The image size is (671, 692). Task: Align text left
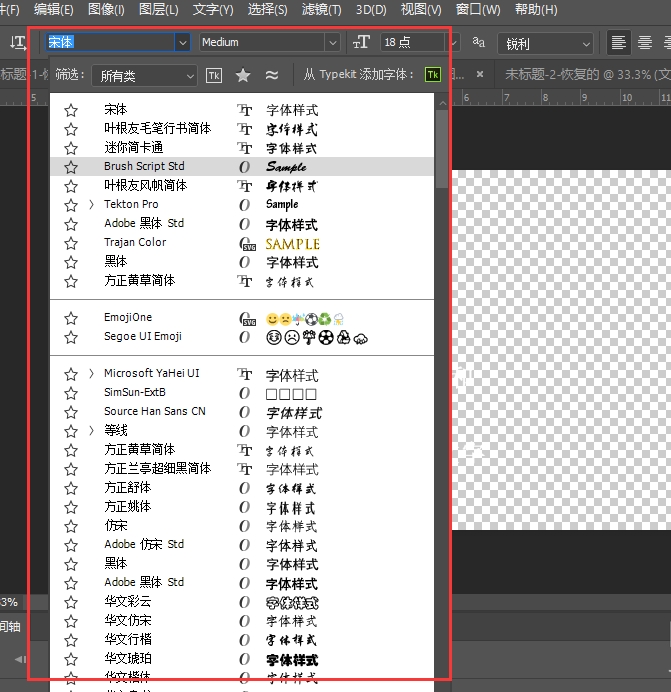click(x=619, y=43)
